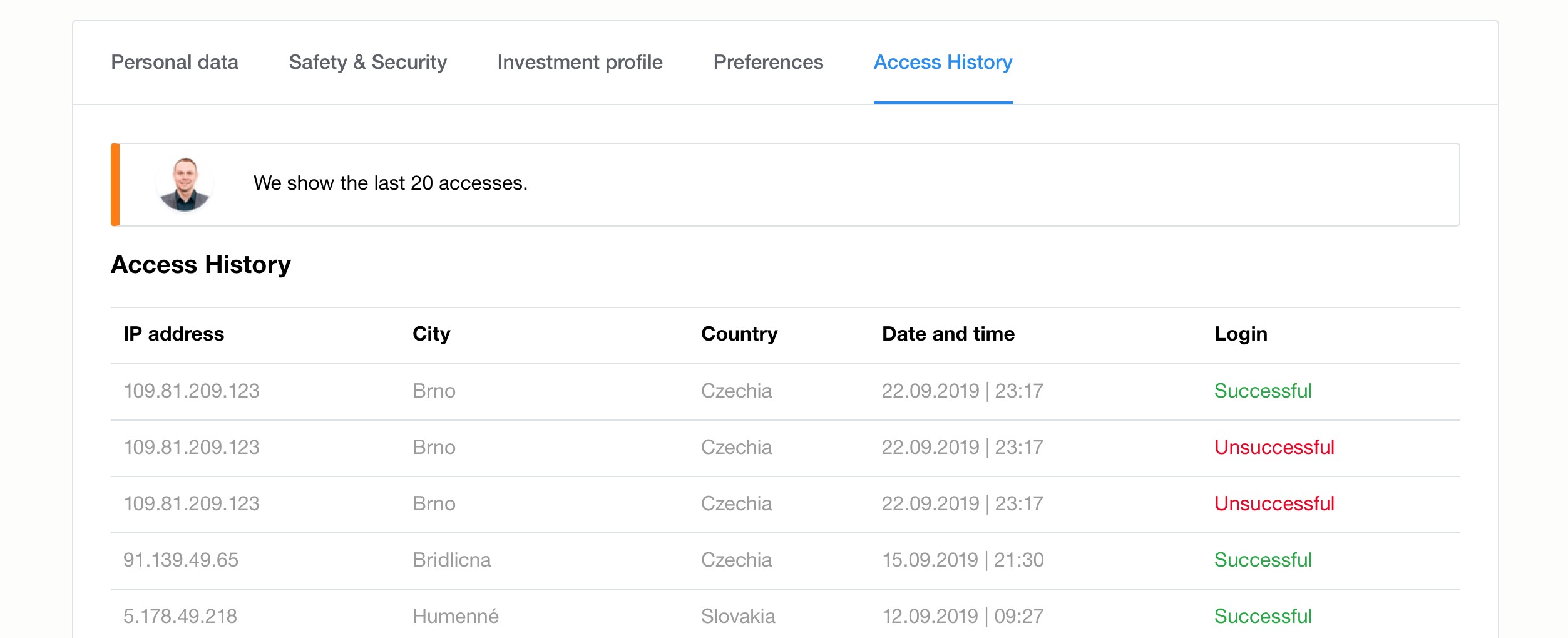
Task: Click the Date and time column header
Action: (x=948, y=334)
